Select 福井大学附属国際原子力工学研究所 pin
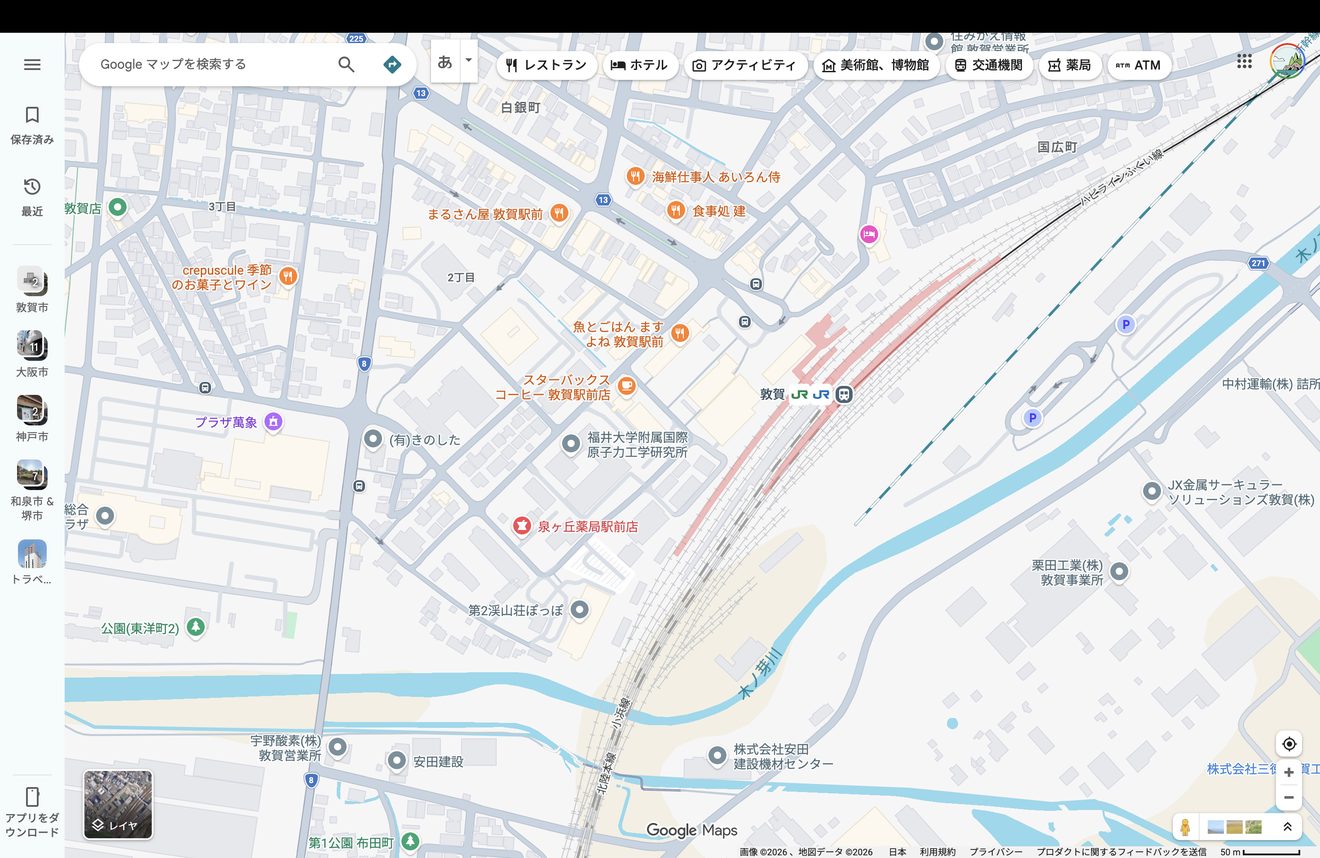This screenshot has width=1320, height=858. 571,444
